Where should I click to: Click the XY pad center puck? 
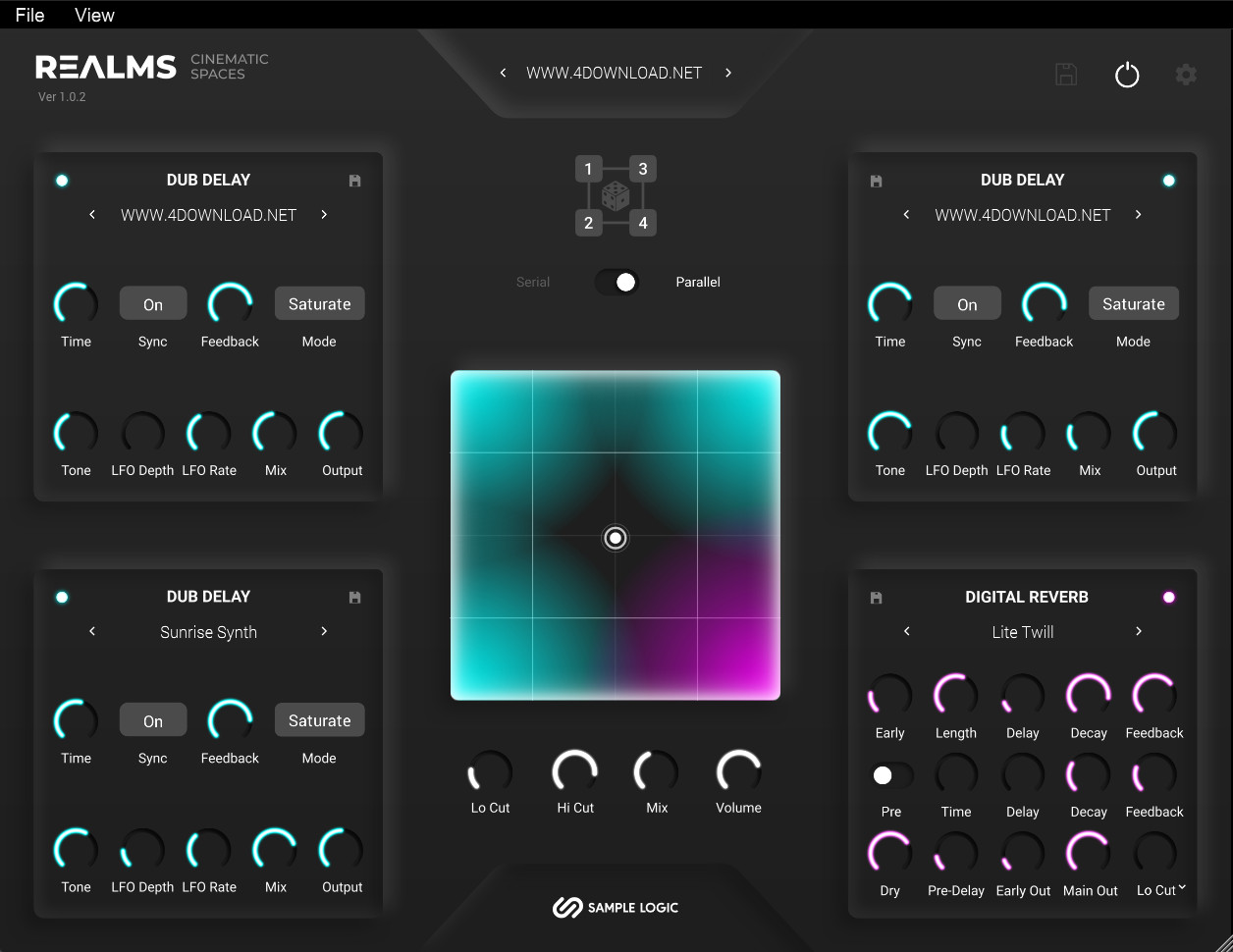(x=616, y=538)
